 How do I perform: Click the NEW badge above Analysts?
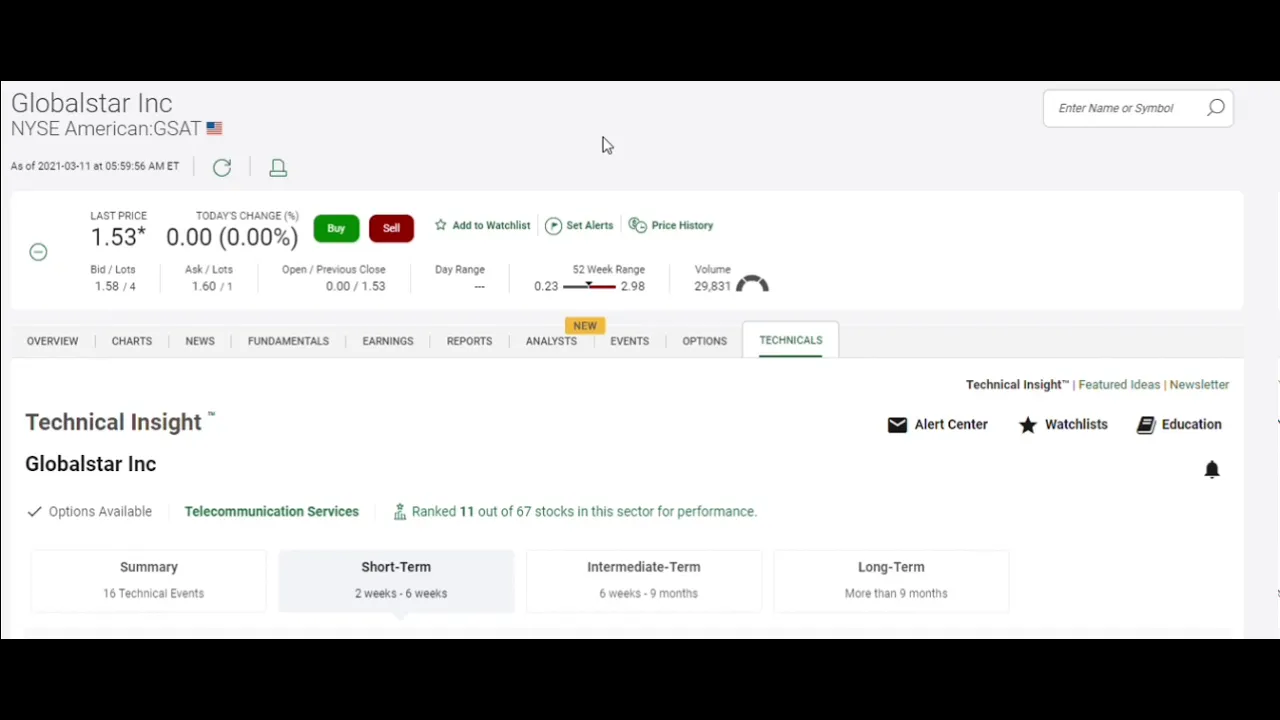pyautogui.click(x=585, y=325)
